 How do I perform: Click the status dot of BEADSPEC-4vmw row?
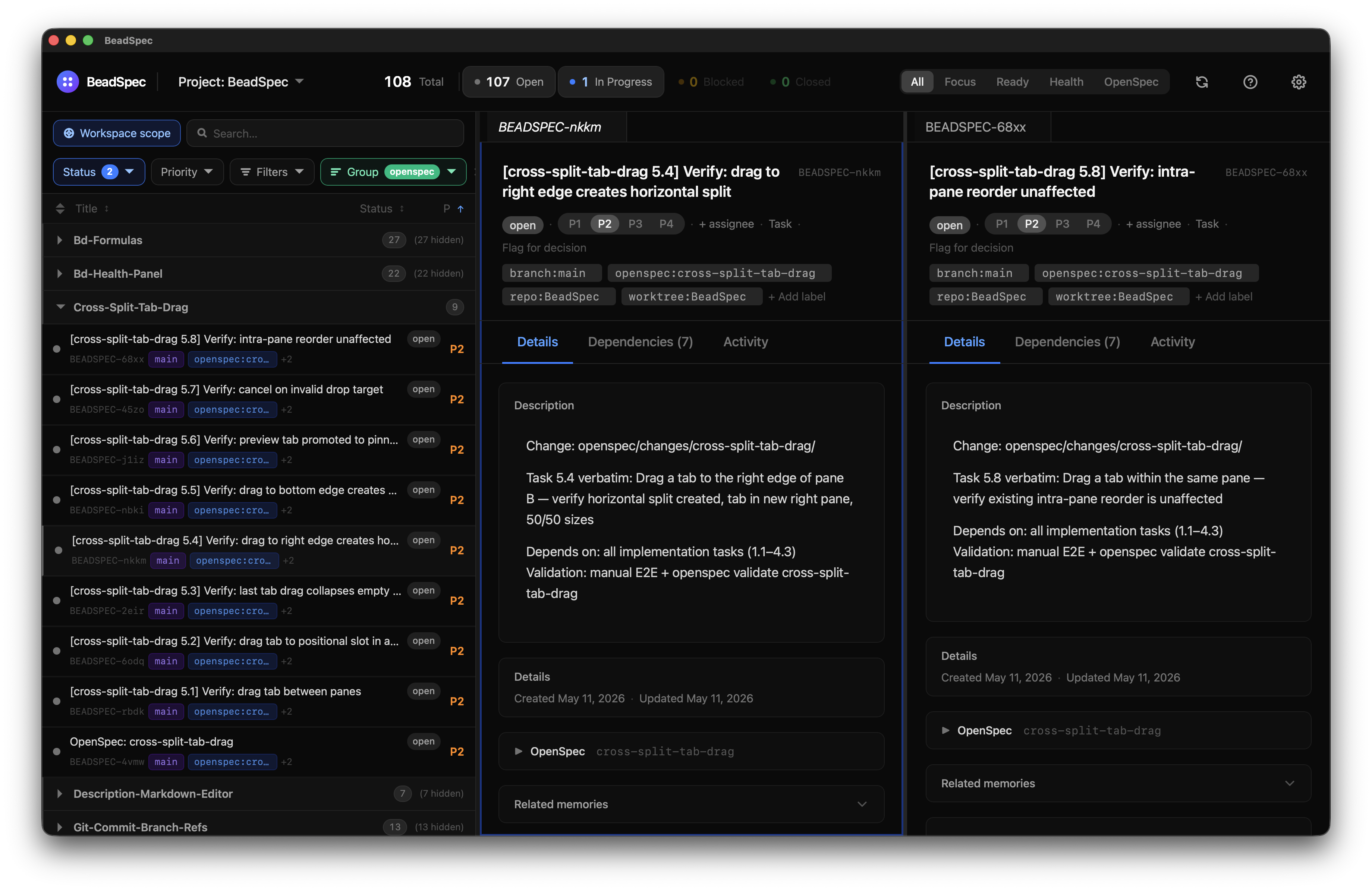[57, 752]
